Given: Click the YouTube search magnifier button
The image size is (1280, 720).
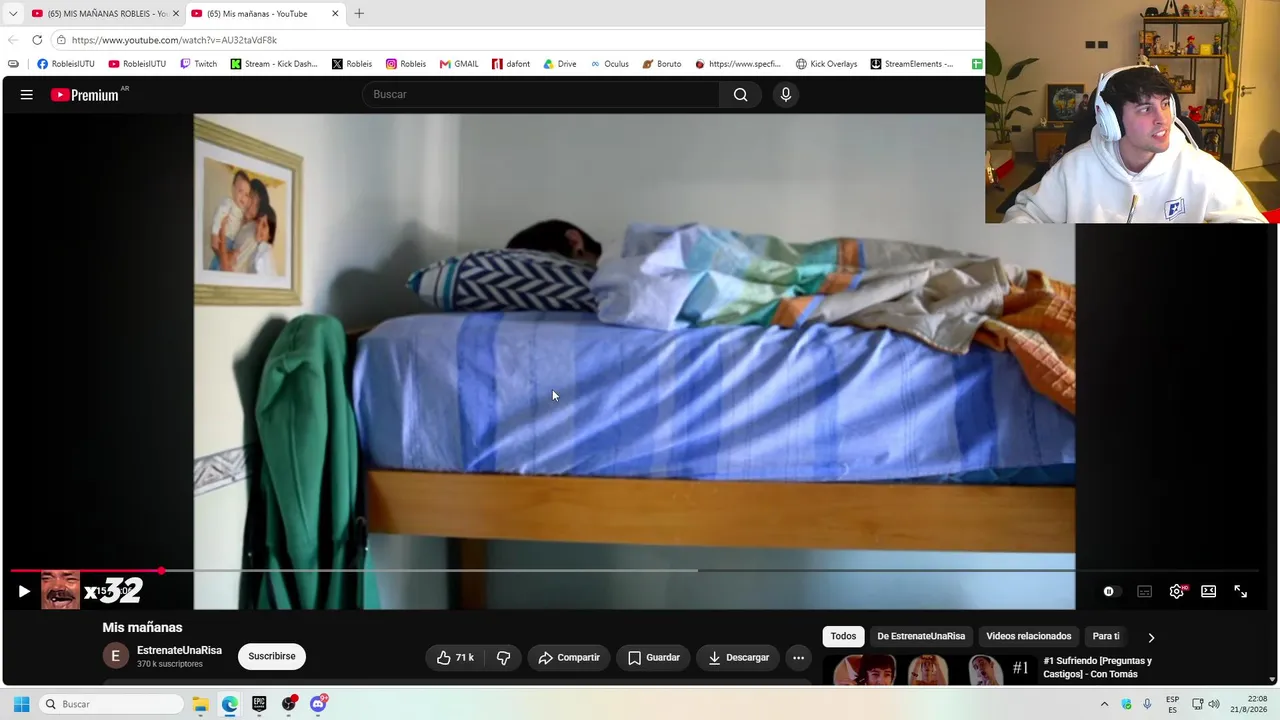Looking at the screenshot, I should click(x=740, y=95).
